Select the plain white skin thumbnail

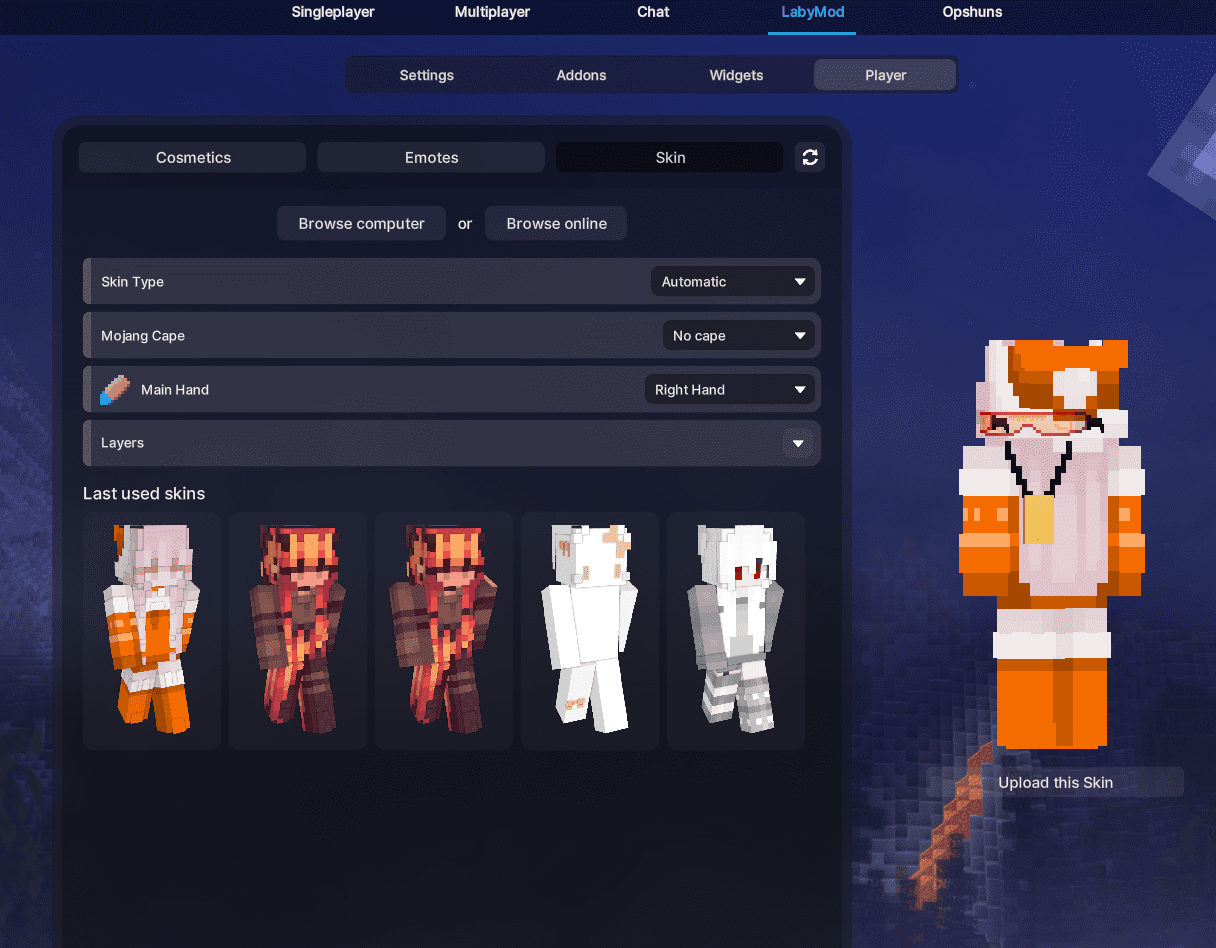(590, 631)
